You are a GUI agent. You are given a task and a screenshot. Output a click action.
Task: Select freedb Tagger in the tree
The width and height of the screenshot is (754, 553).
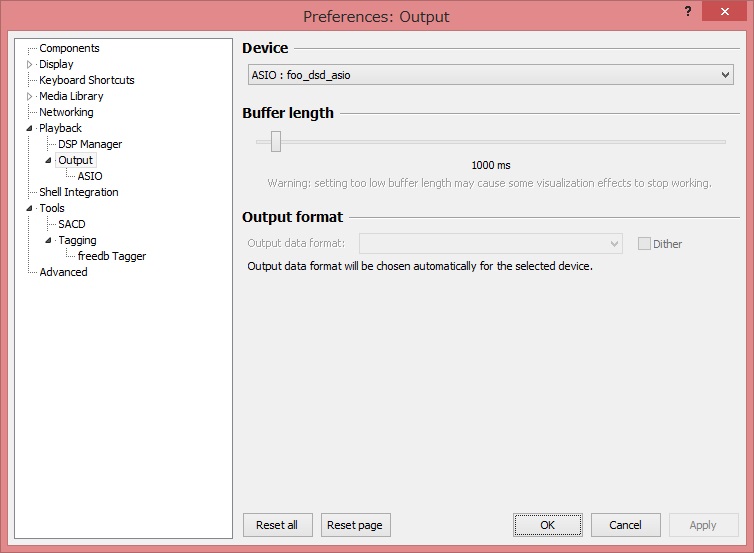112,256
